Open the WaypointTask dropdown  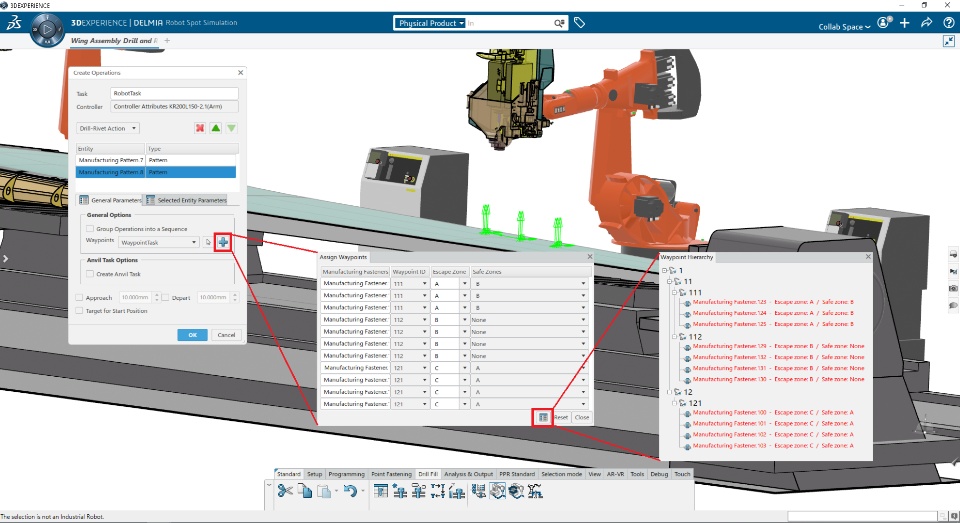(159, 243)
